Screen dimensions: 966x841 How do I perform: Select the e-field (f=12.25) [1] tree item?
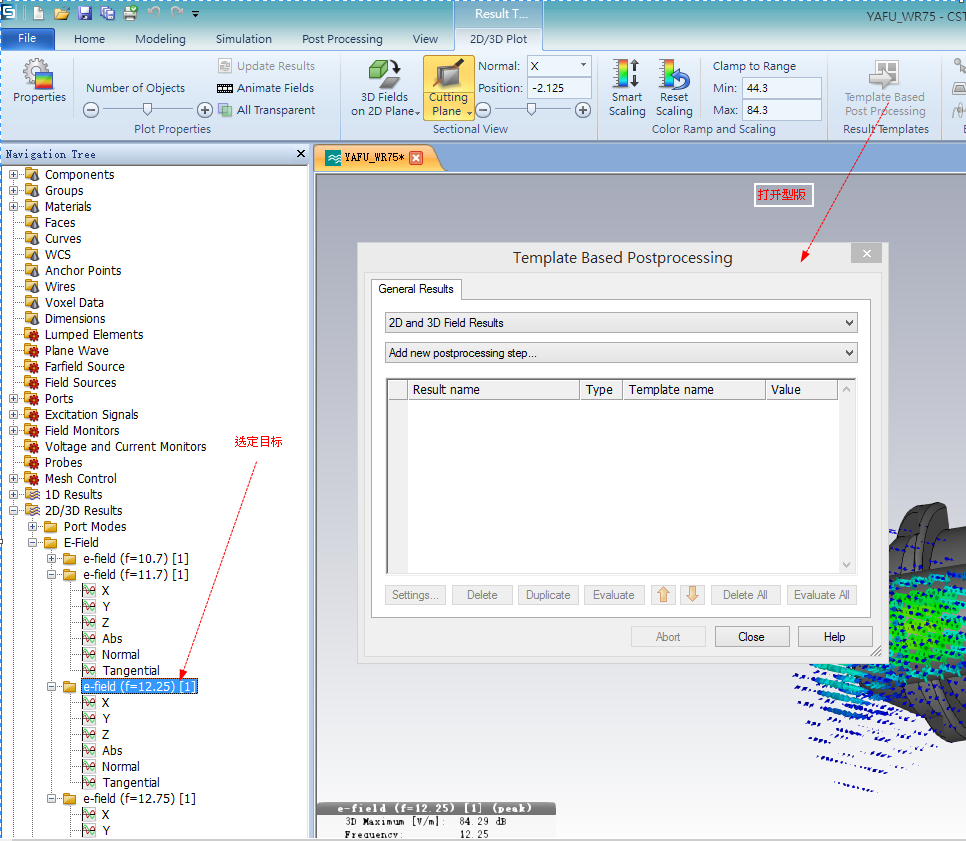[x=140, y=686]
